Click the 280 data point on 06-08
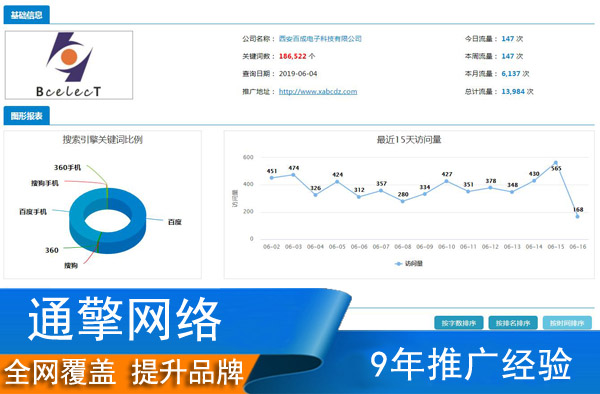The image size is (600, 394). [403, 201]
